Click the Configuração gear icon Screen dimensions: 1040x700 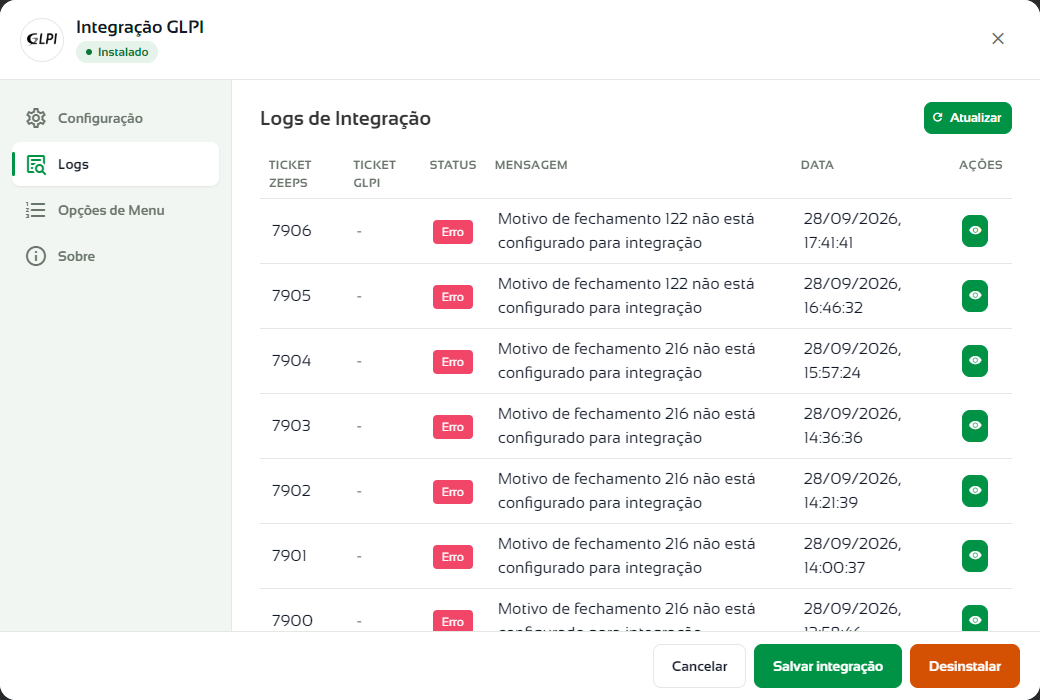click(x=36, y=118)
